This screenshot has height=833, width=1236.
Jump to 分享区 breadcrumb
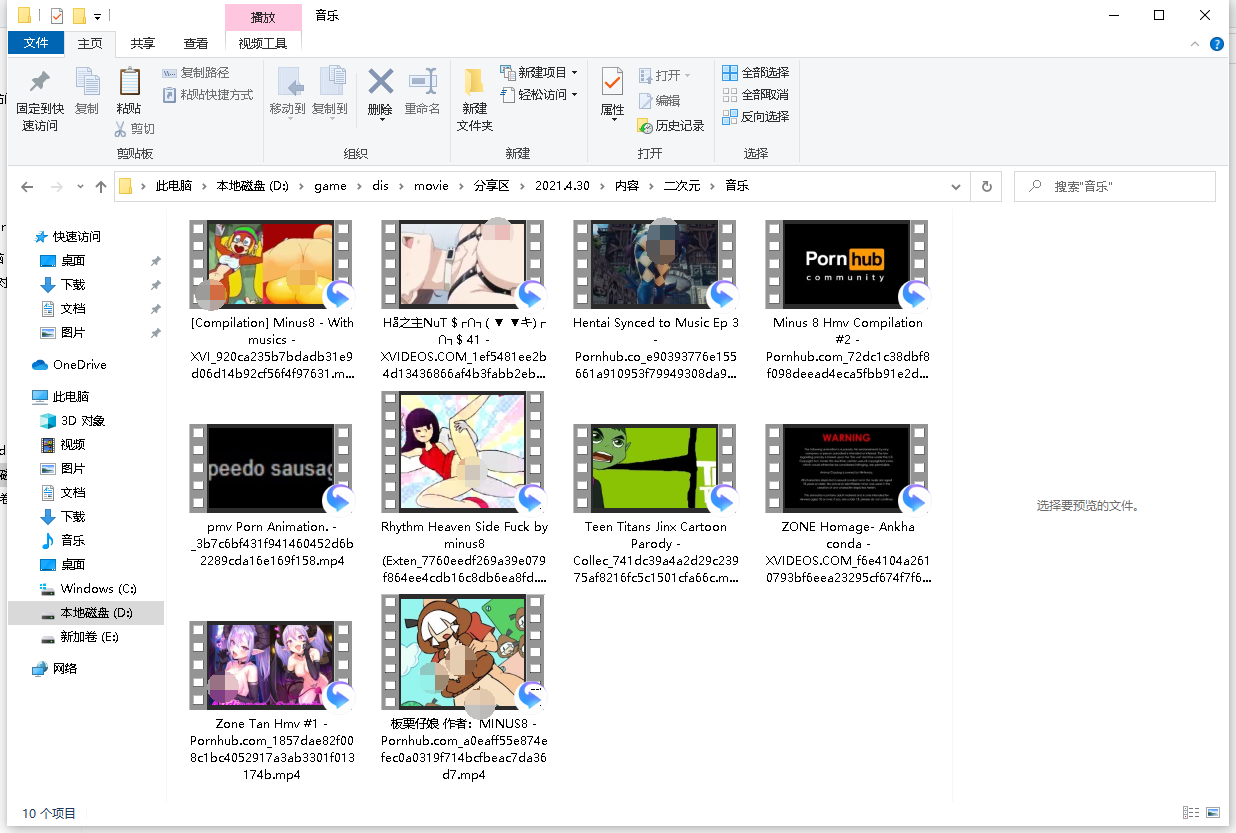[x=491, y=187]
